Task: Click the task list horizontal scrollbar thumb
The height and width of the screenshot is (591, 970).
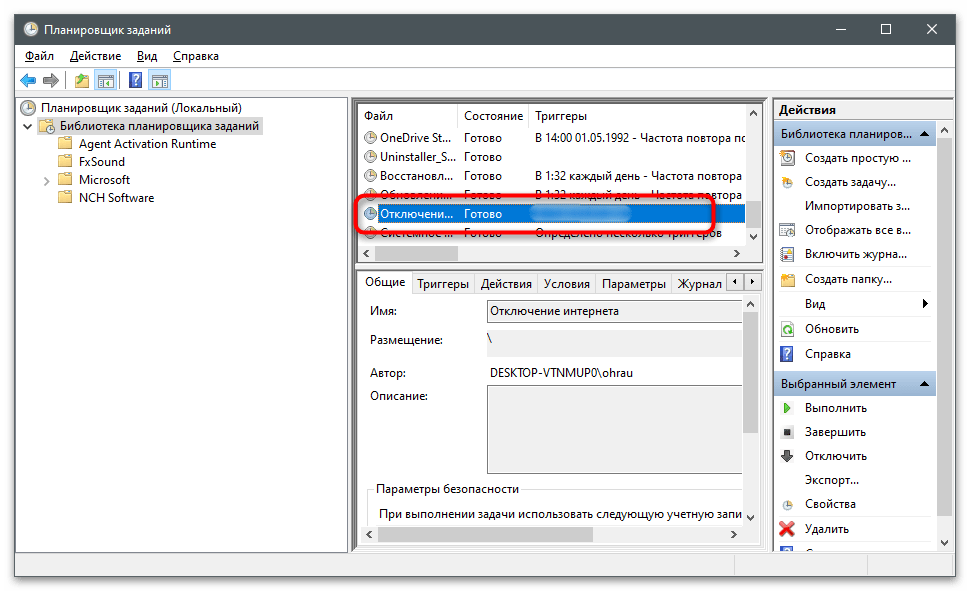Action: tap(416, 253)
